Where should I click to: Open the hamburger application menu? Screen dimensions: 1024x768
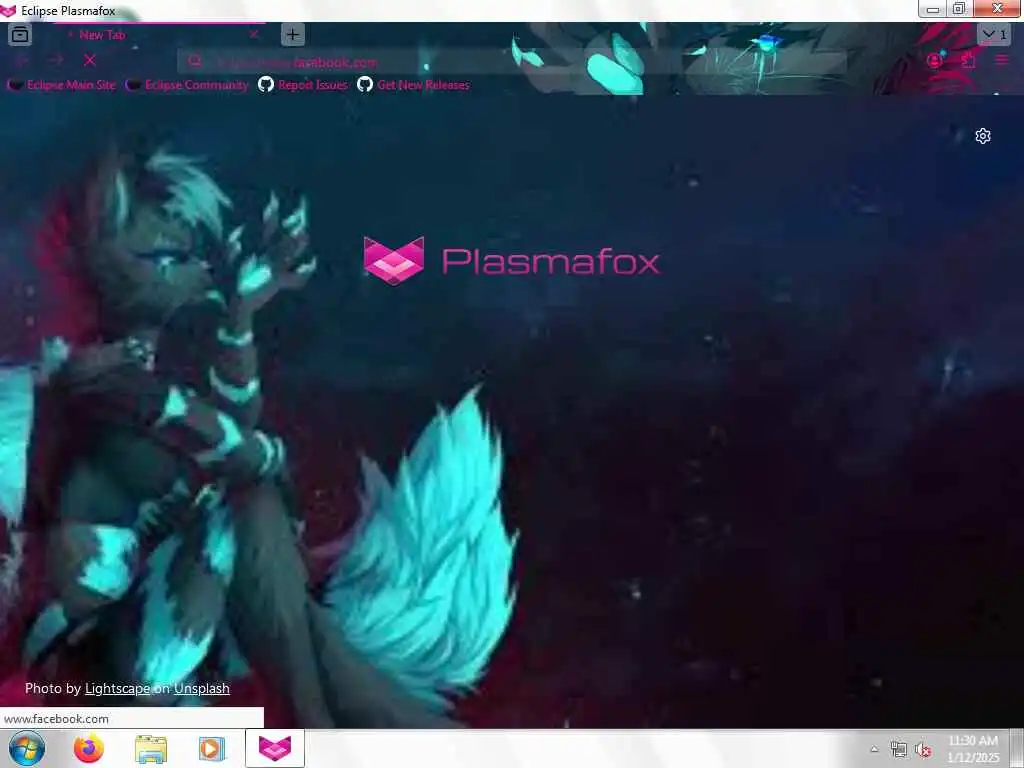point(1002,60)
